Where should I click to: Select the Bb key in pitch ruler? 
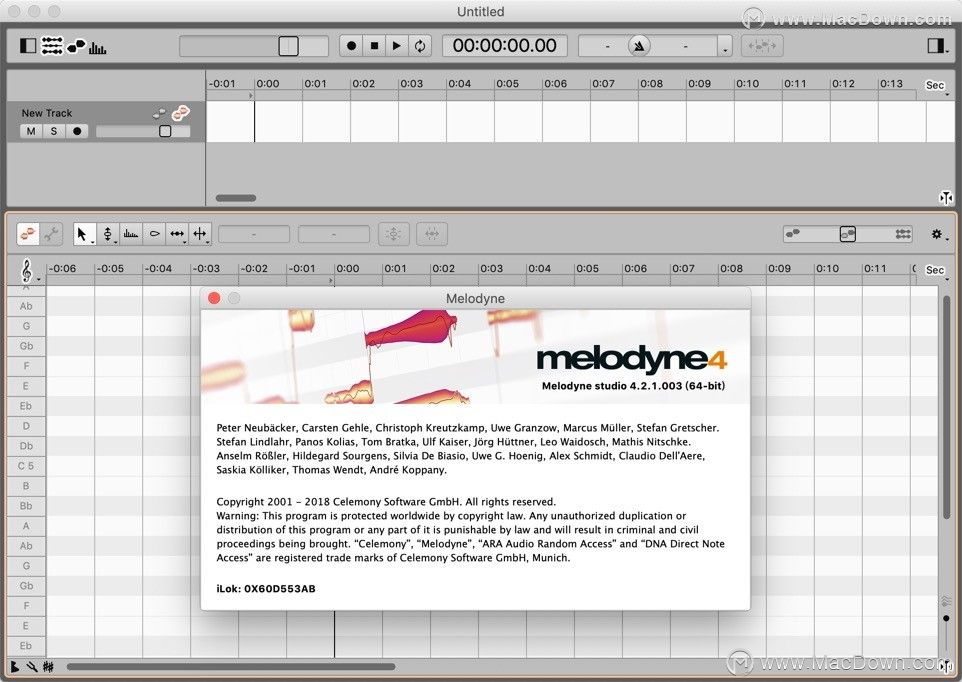tap(26, 506)
